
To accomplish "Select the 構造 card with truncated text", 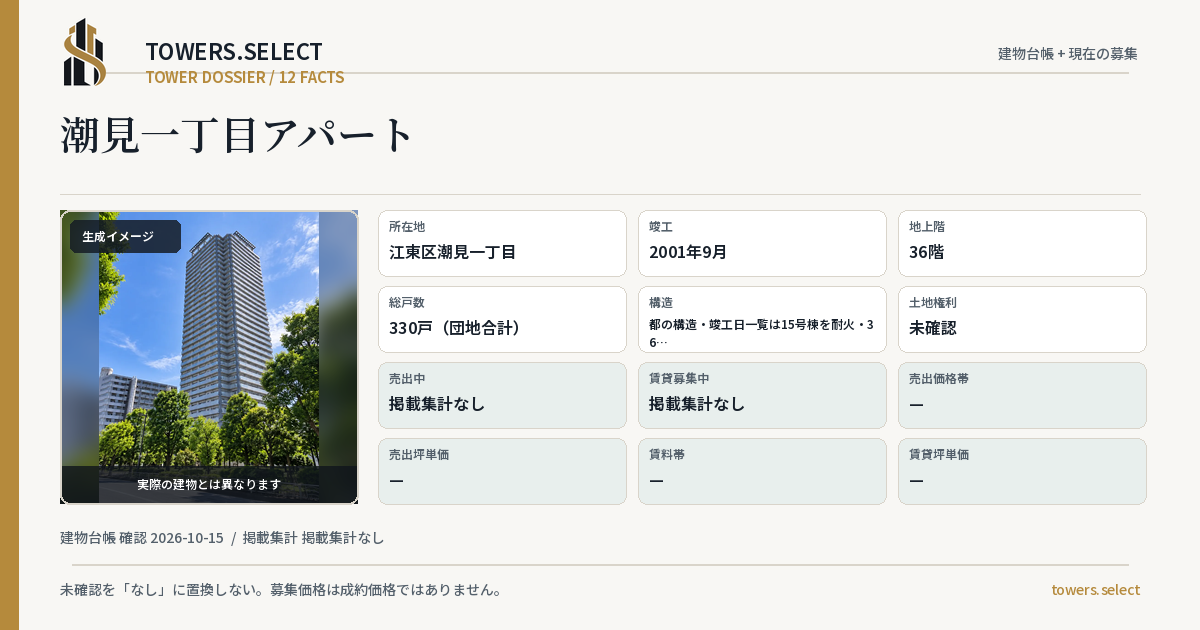I will pyautogui.click(x=762, y=319).
